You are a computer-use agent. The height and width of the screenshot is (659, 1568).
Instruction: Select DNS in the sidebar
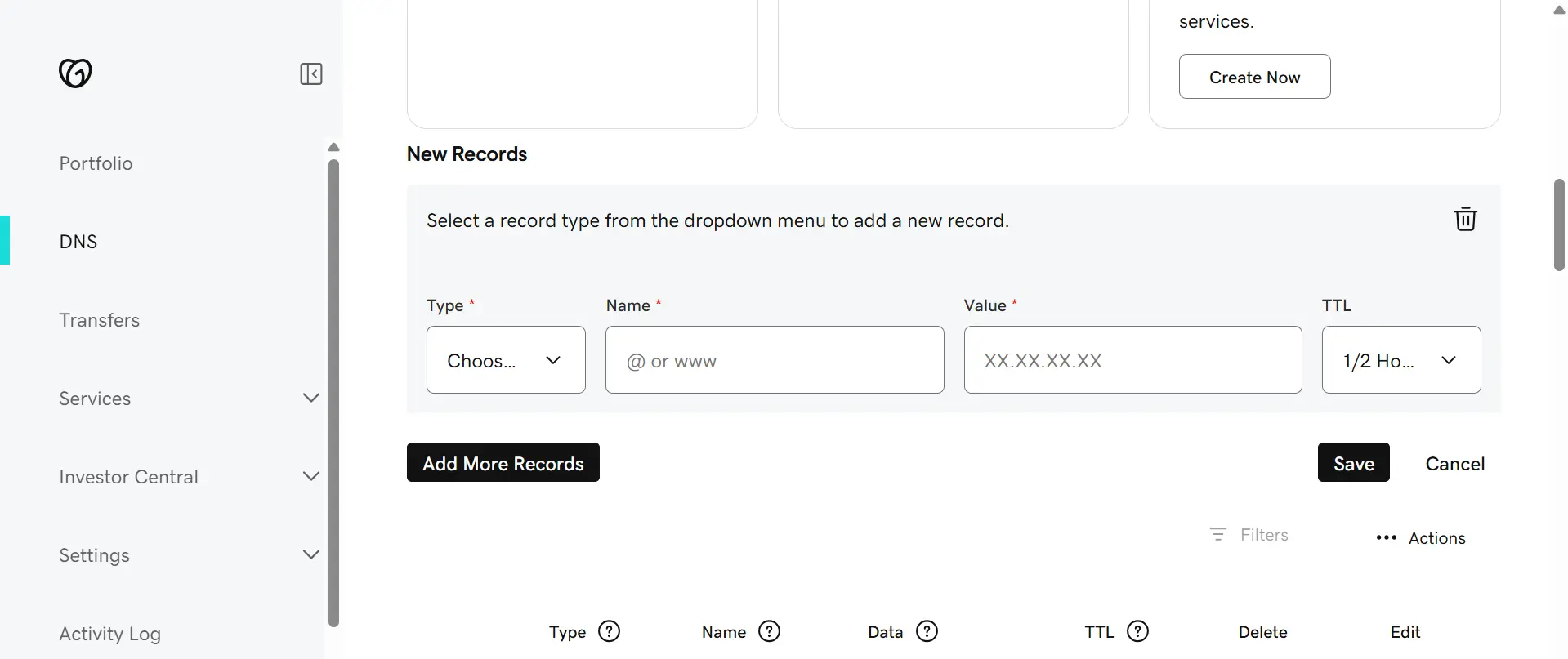pos(78,241)
